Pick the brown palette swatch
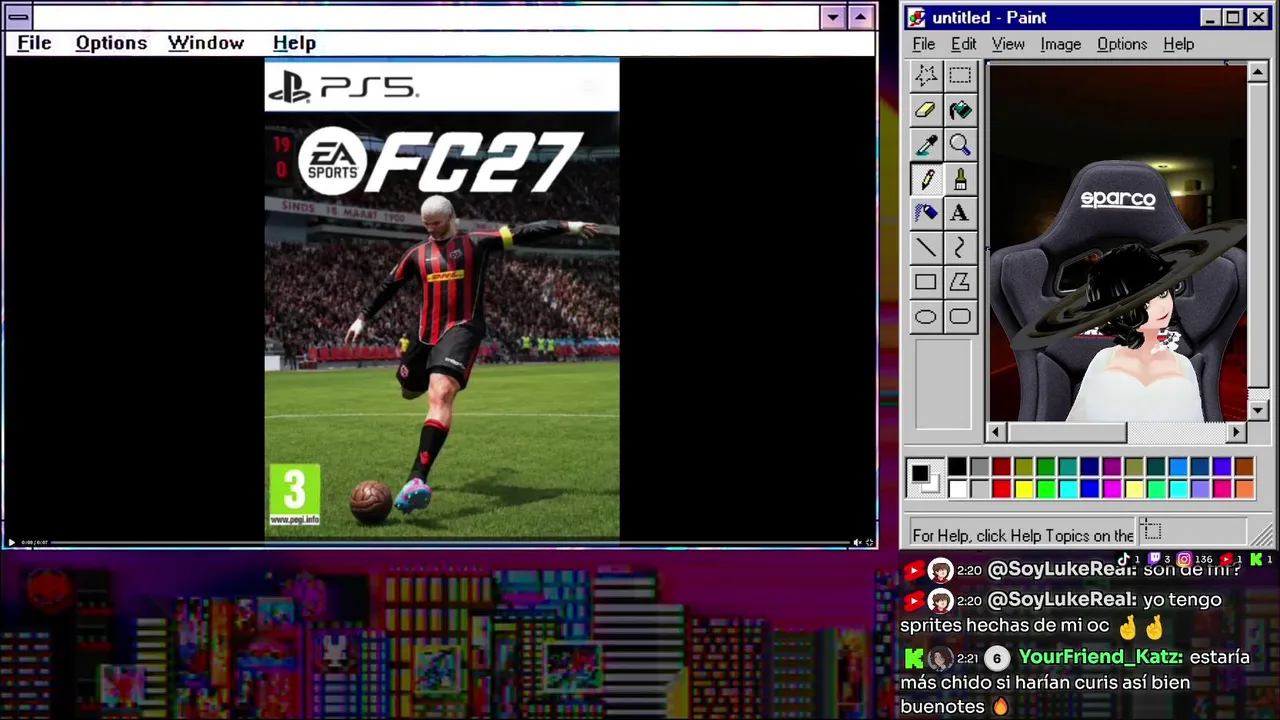The width and height of the screenshot is (1280, 720). tap(1244, 467)
